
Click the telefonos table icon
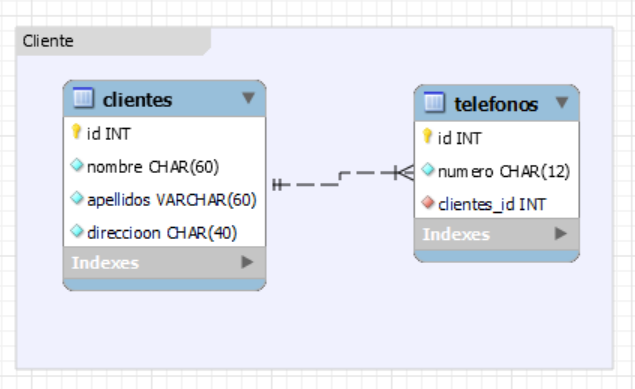(x=434, y=102)
